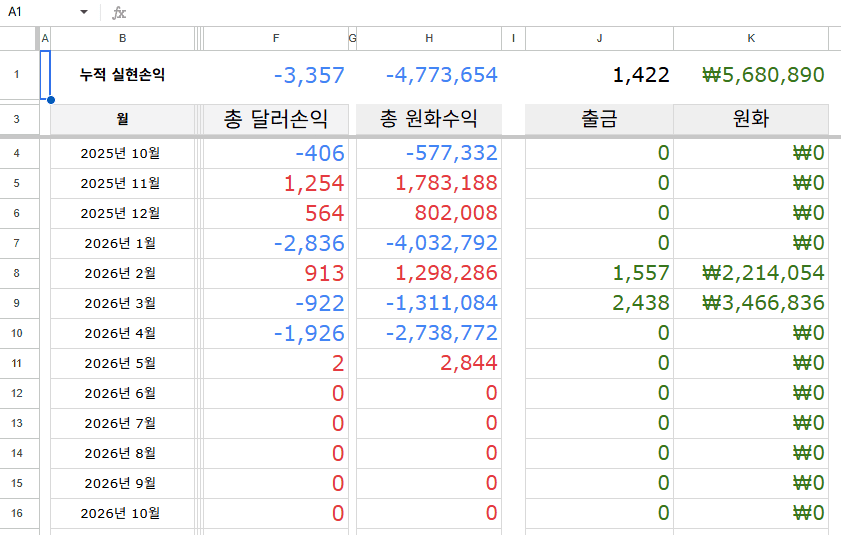
Task: Click the cell showing -4,773,654
Action: pyautogui.click(x=429, y=75)
